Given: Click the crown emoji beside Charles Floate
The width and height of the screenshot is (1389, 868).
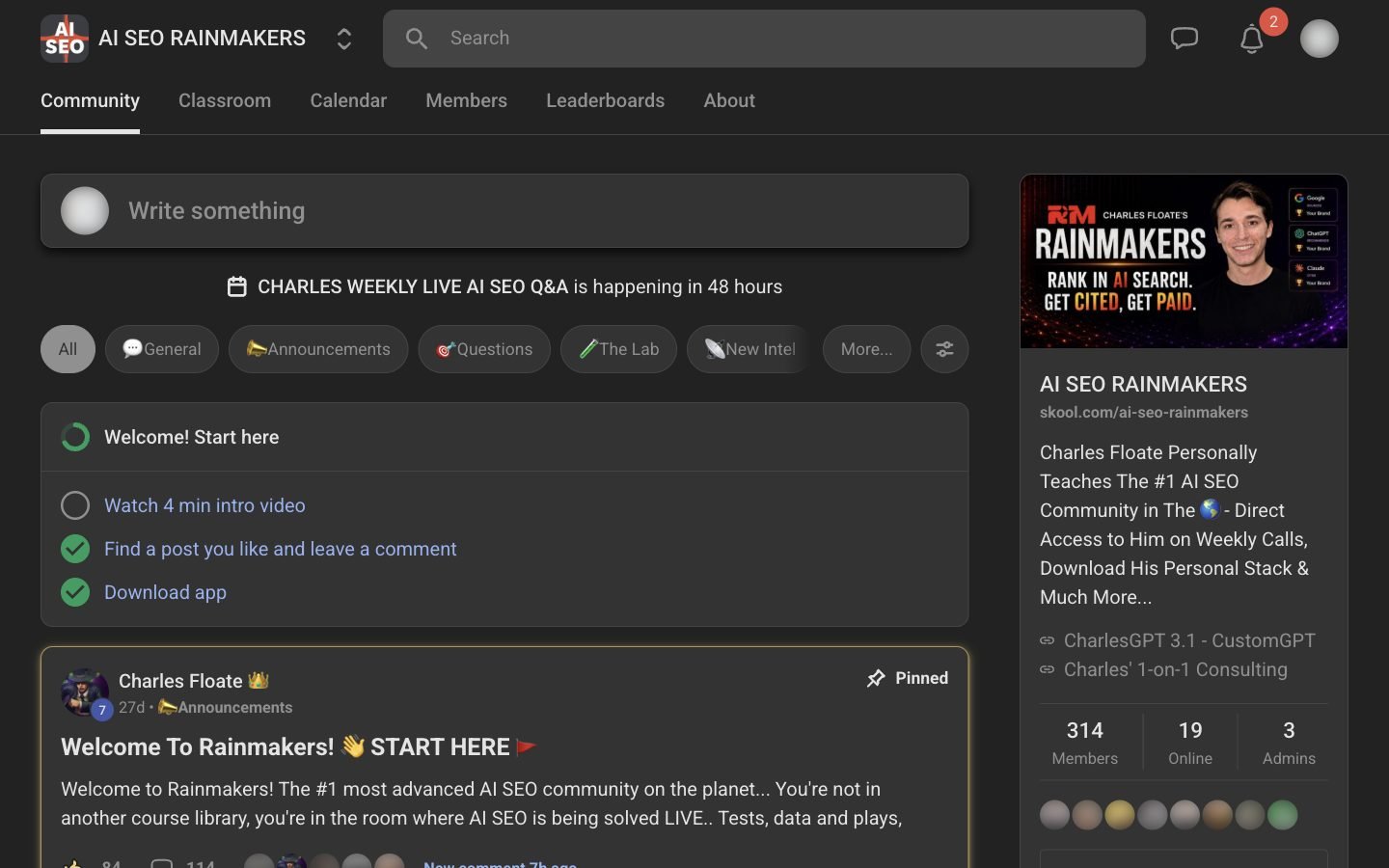Looking at the screenshot, I should click(x=258, y=681).
